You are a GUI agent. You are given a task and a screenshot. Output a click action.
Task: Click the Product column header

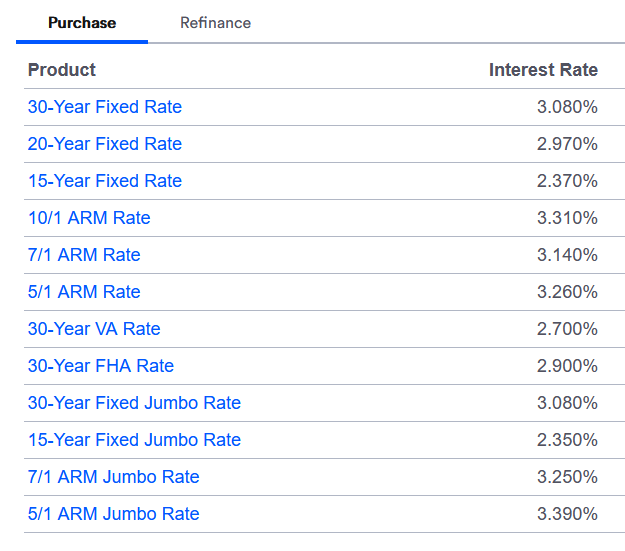62,70
